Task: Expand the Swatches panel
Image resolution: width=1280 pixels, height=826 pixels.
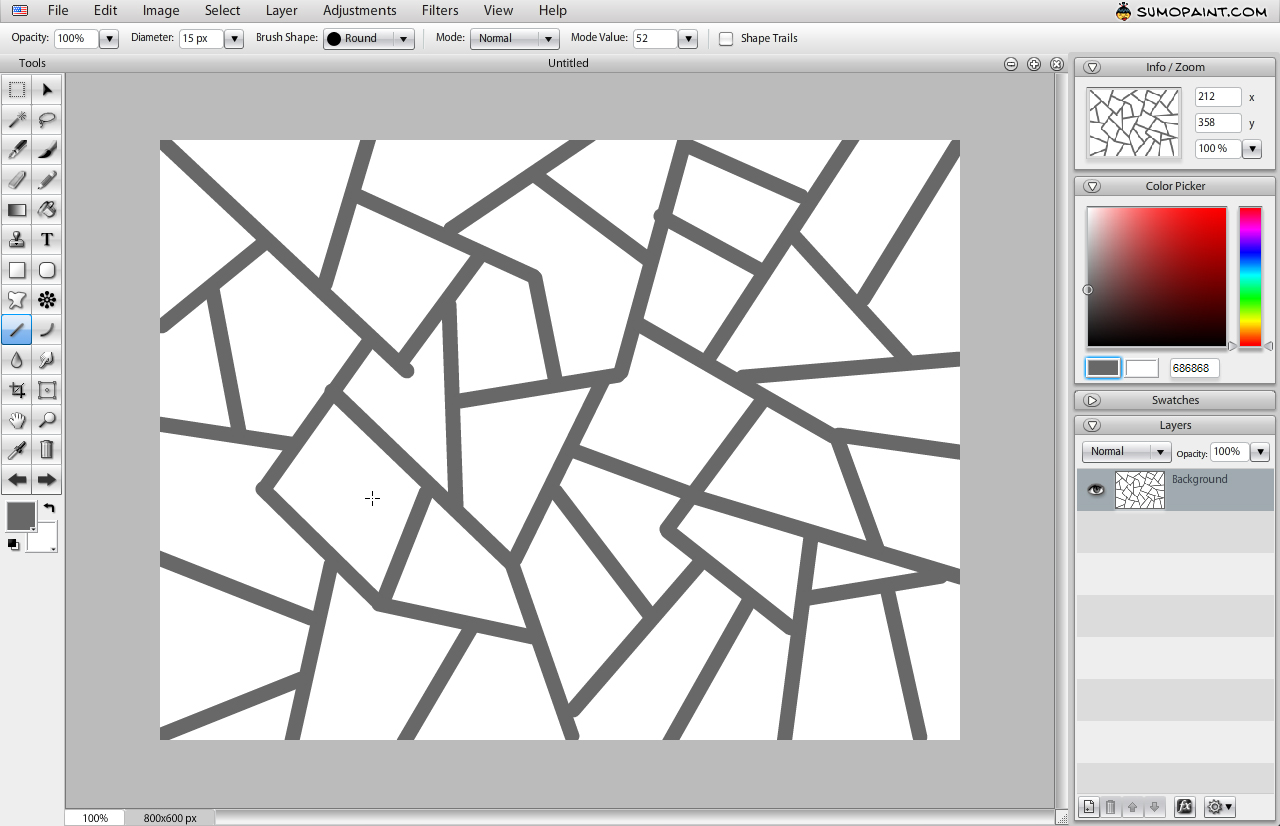Action: pyautogui.click(x=1092, y=400)
